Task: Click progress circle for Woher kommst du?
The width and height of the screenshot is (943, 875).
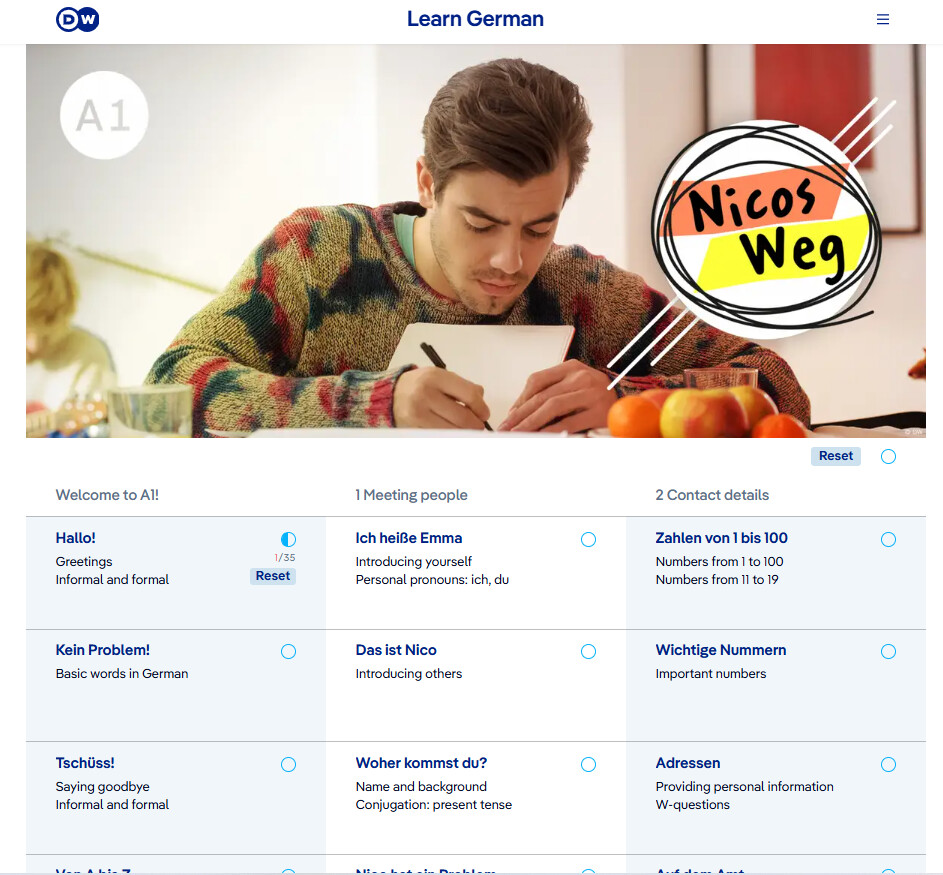Action: (x=588, y=764)
